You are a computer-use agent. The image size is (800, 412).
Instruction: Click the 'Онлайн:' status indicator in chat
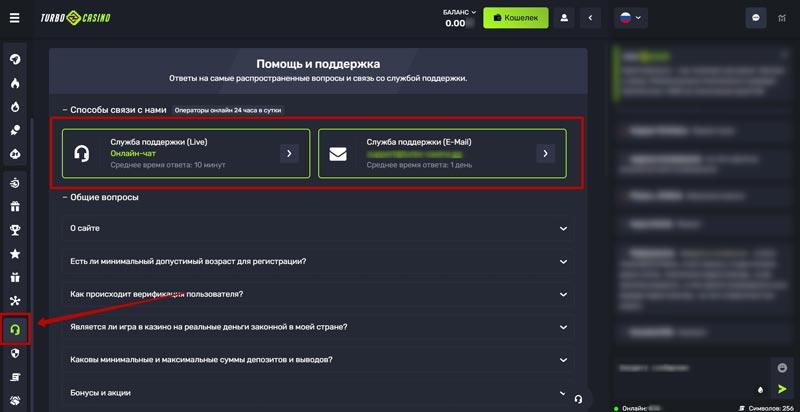636,408
